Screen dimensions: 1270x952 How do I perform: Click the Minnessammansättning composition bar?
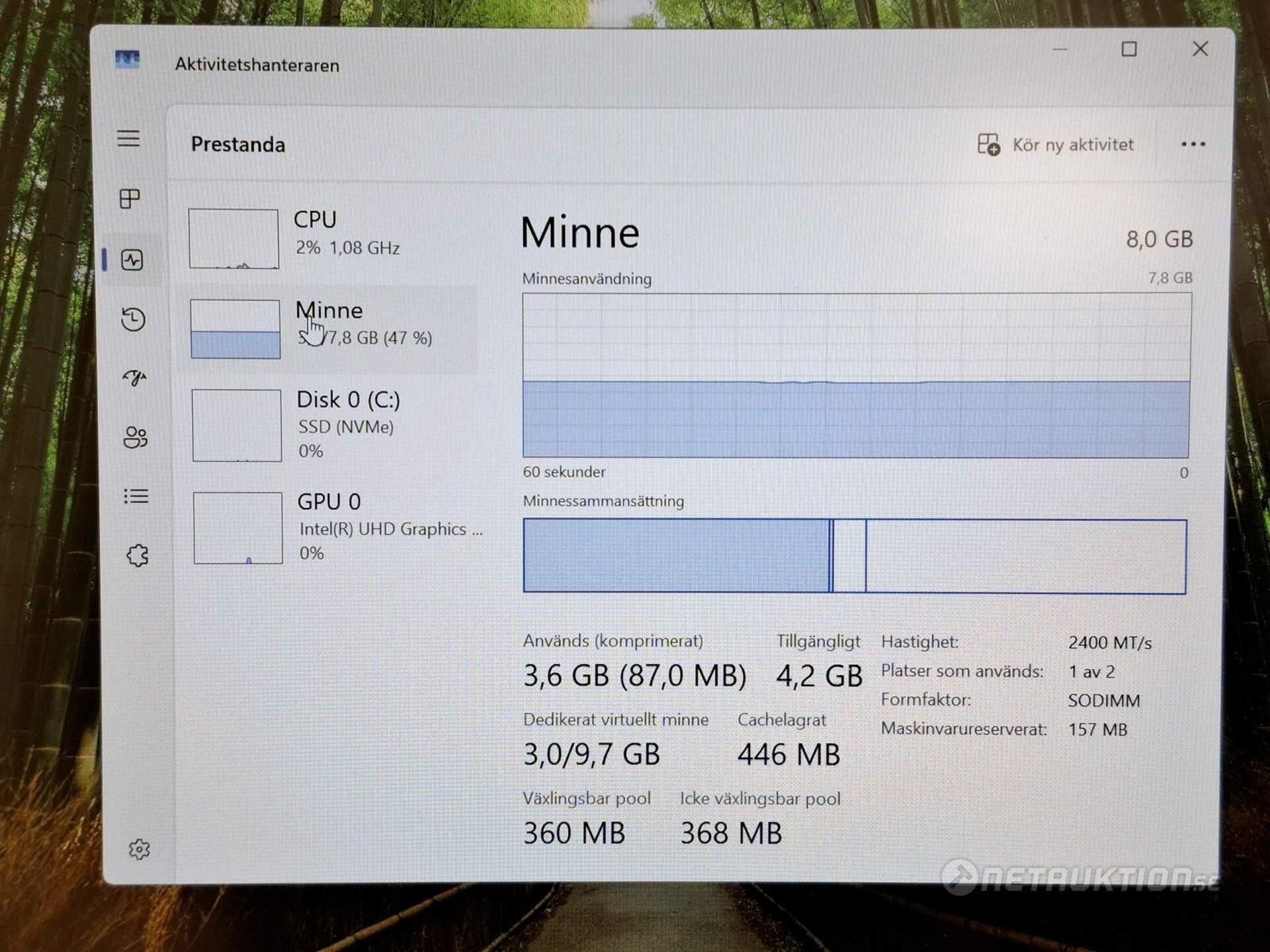pos(855,556)
